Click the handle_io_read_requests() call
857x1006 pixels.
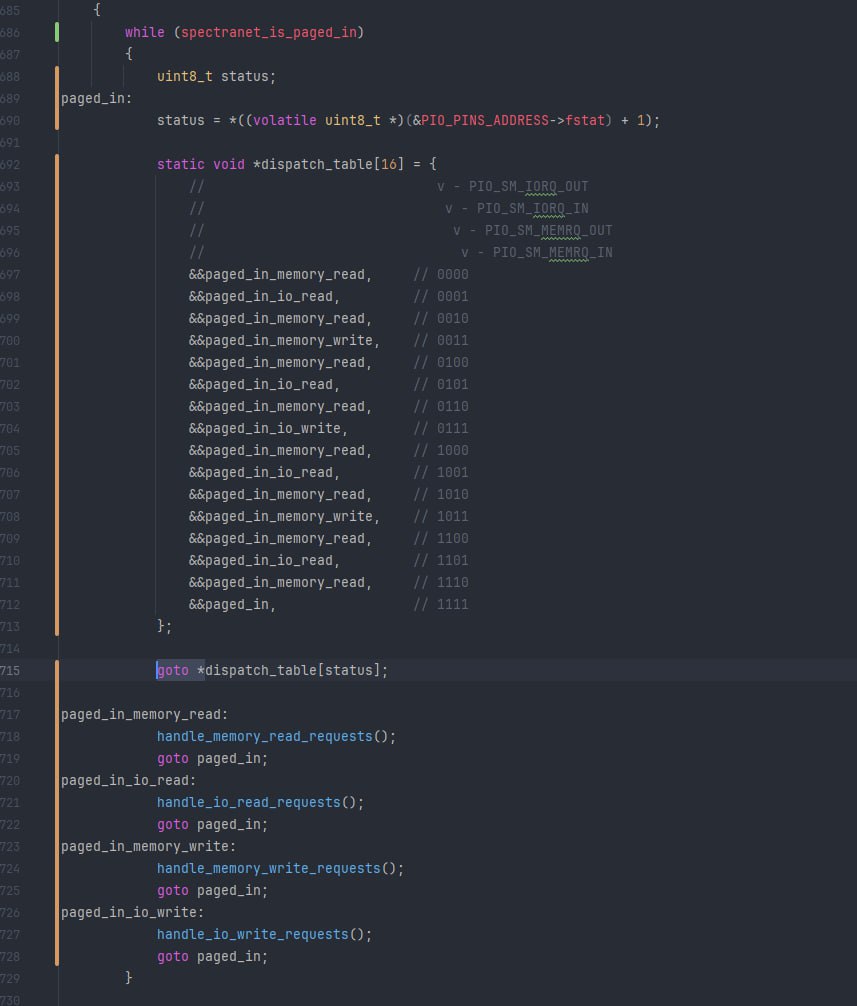coord(260,803)
